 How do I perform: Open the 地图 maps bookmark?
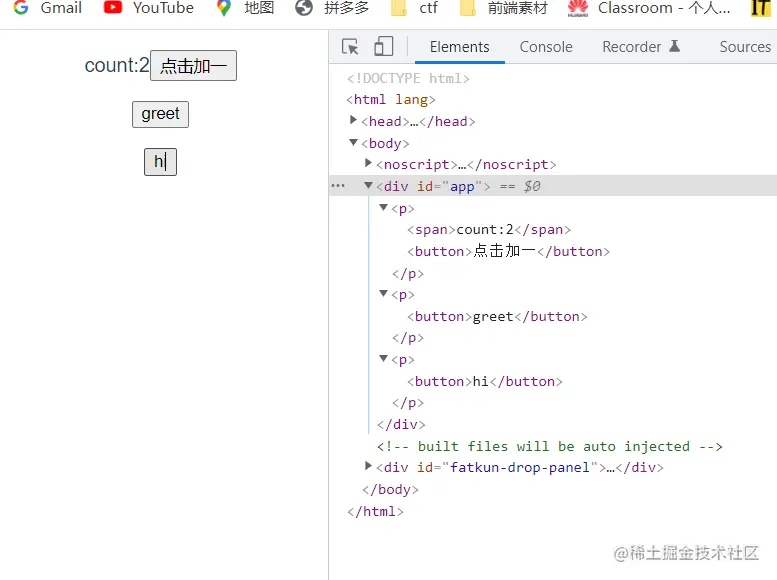pos(245,8)
